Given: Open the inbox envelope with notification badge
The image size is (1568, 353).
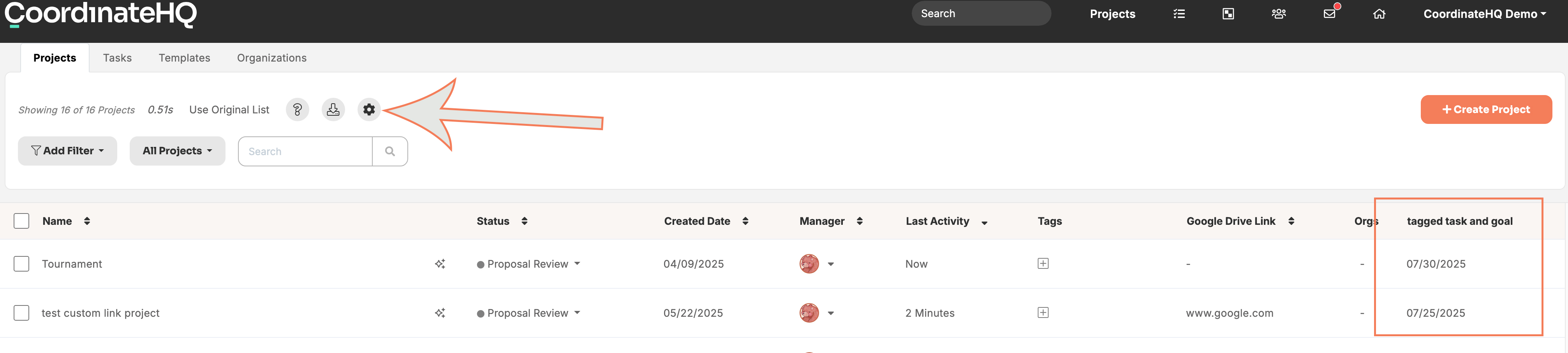Looking at the screenshot, I should (1329, 13).
